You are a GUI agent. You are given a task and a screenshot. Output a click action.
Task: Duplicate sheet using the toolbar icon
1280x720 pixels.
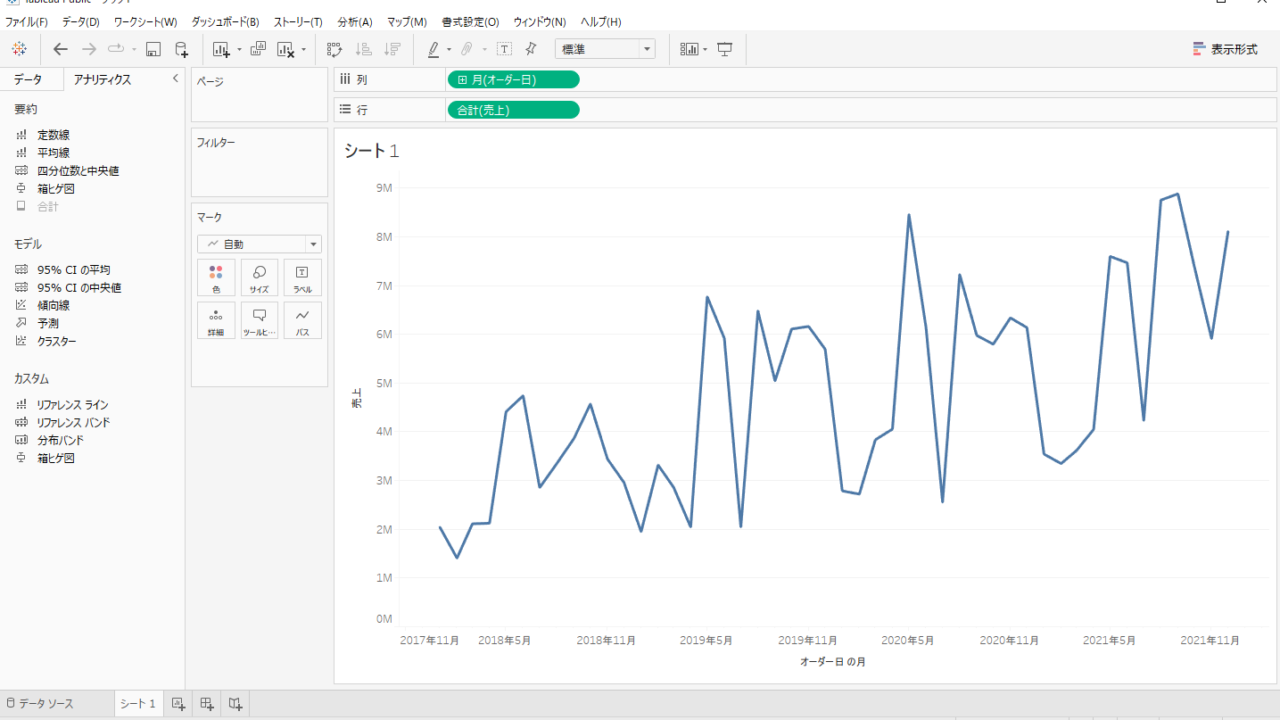pyautogui.click(x=258, y=49)
